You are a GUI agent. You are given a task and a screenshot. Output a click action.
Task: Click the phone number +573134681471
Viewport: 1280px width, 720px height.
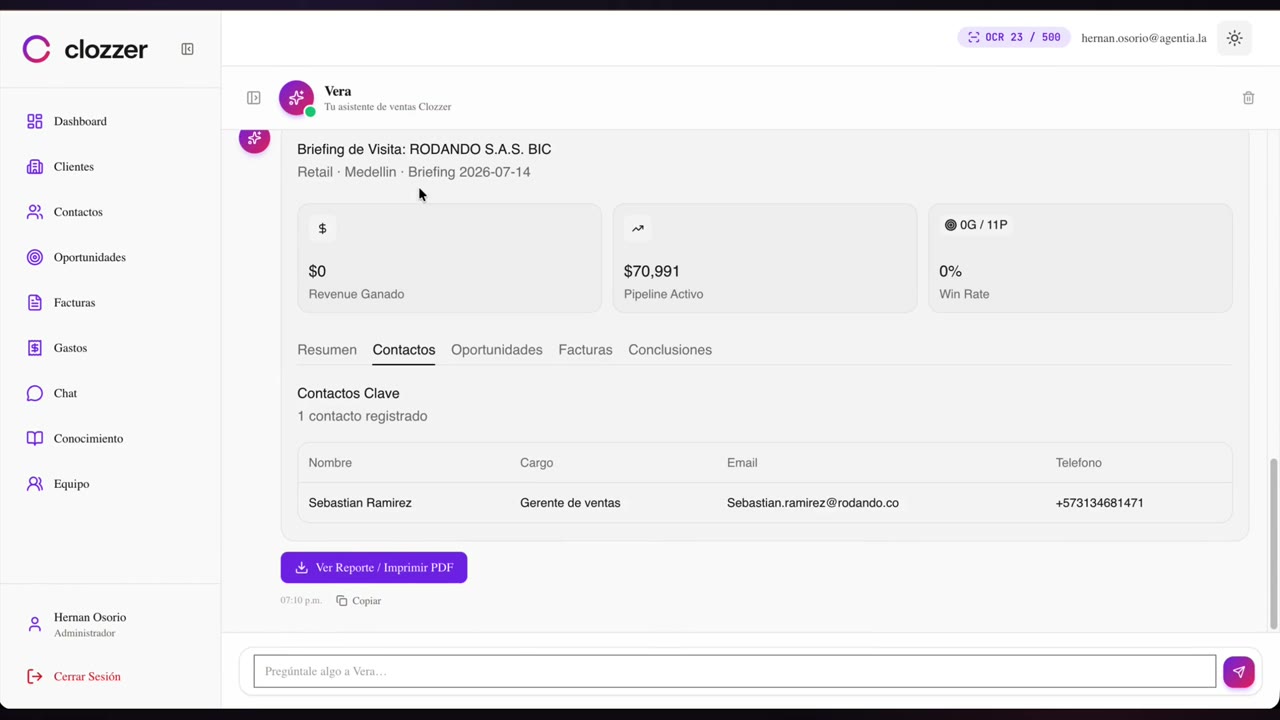(x=1099, y=503)
